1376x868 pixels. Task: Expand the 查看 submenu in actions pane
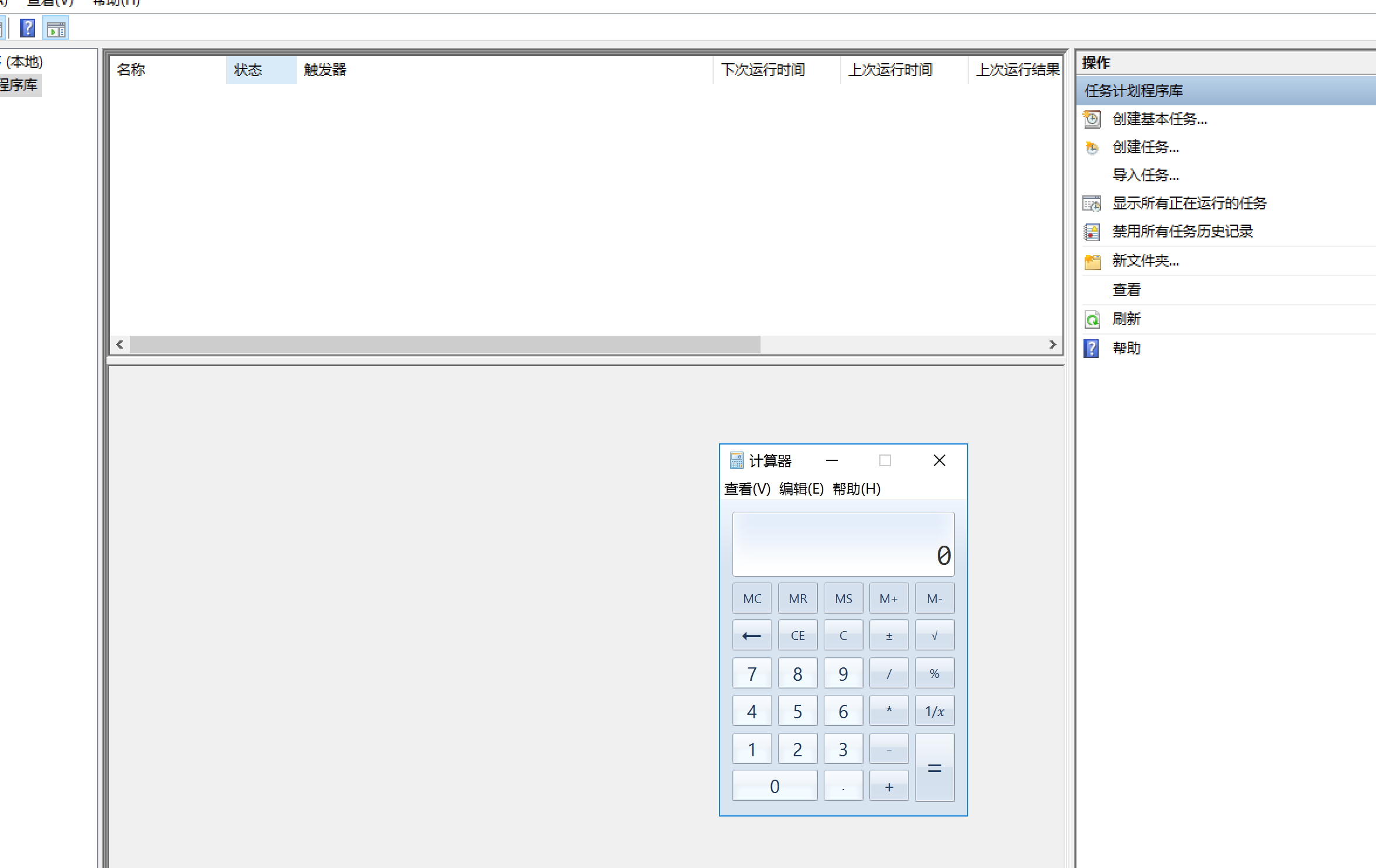point(1126,290)
